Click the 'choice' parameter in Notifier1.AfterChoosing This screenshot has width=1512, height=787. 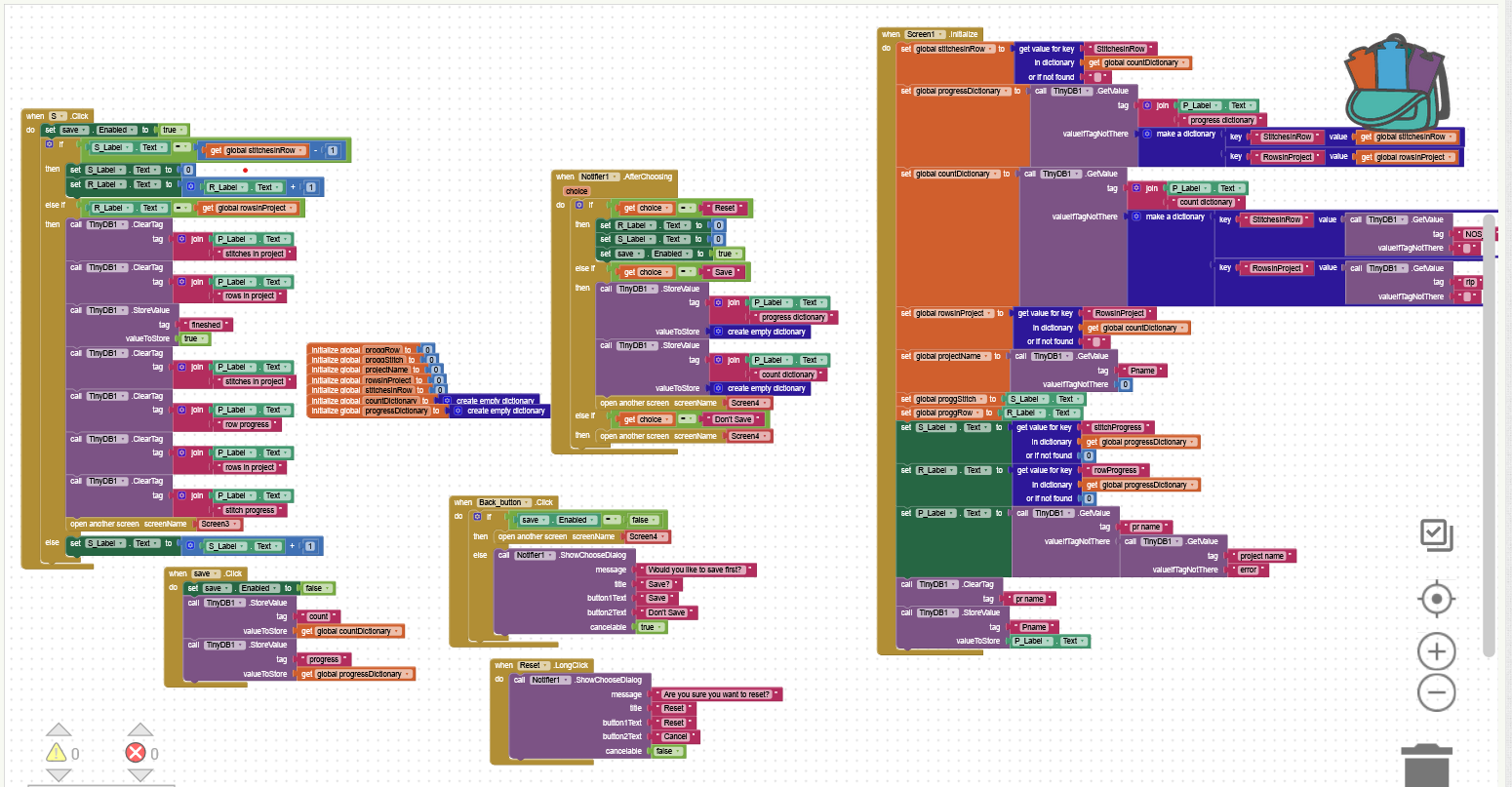(577, 191)
